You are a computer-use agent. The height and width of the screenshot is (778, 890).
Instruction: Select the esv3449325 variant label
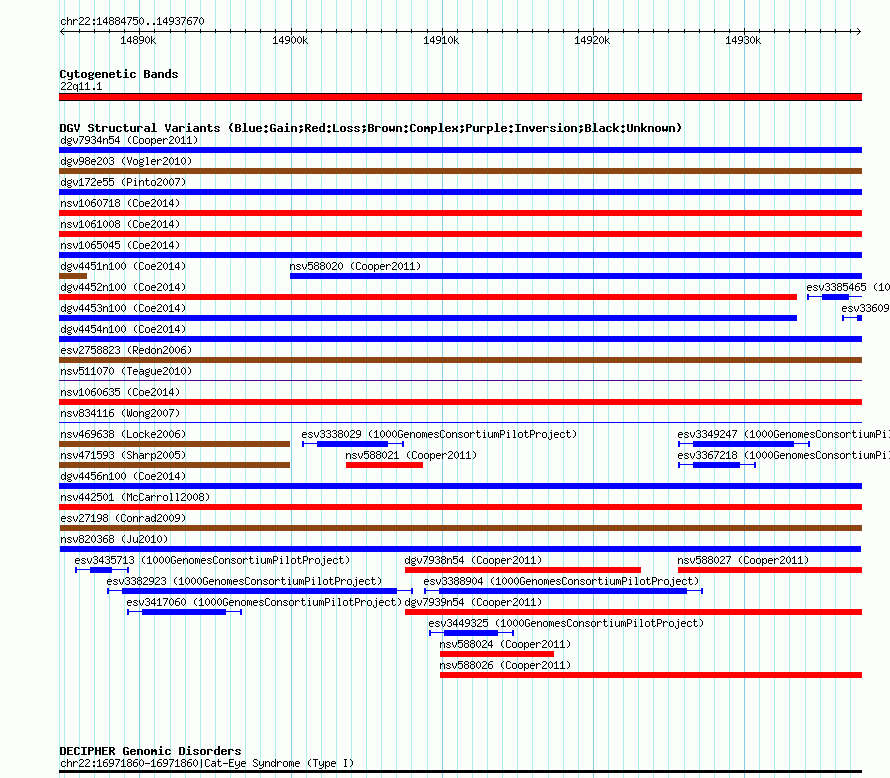point(566,623)
